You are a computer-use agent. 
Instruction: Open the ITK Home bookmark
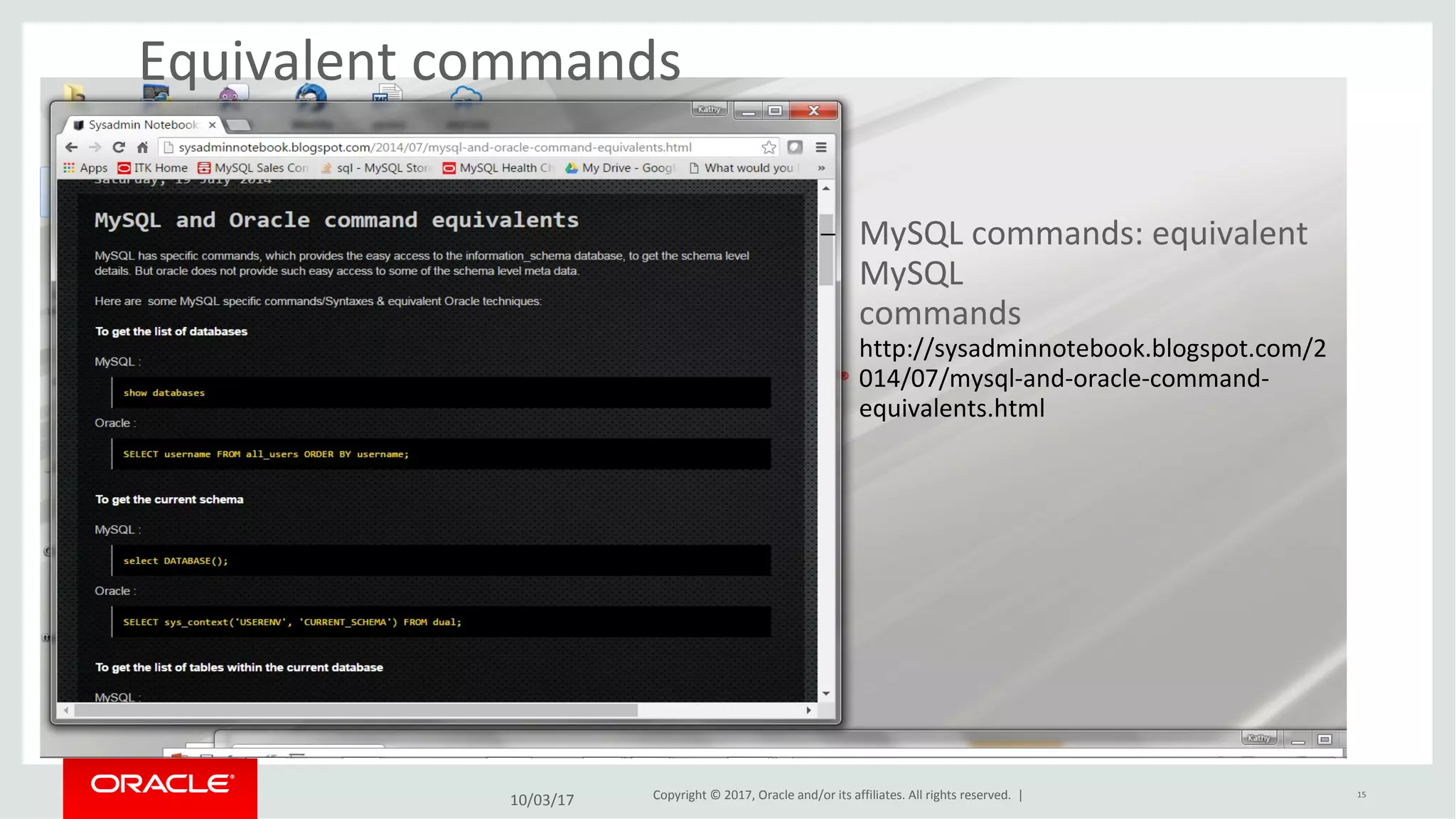point(153,168)
